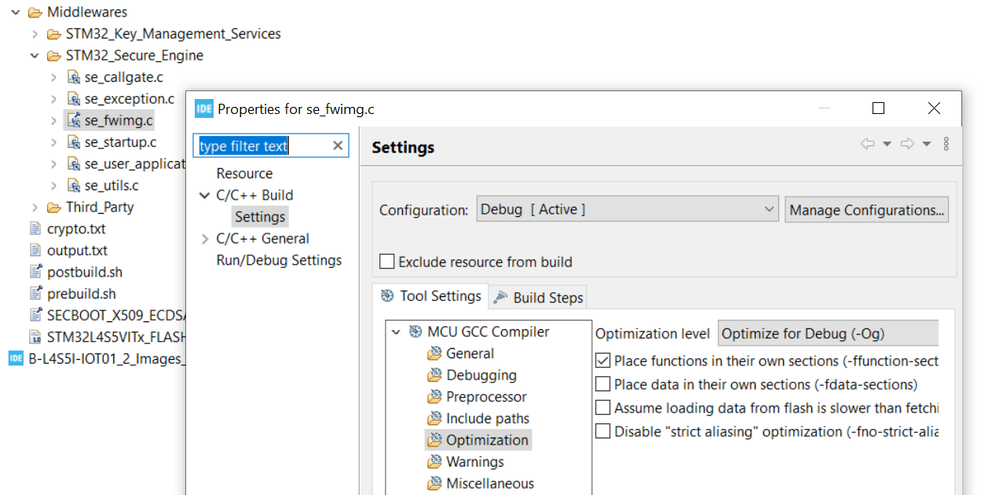Close the Properties for se_fwimg.c dialog
The width and height of the screenshot is (999, 495).
coord(934,108)
